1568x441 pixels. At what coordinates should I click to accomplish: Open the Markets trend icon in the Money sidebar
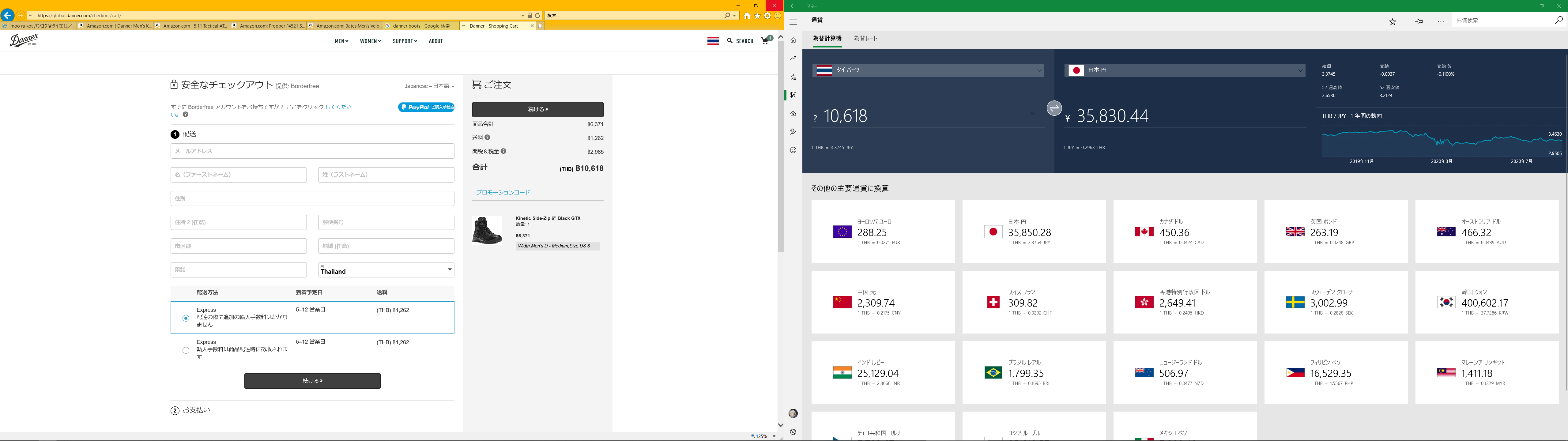click(793, 58)
